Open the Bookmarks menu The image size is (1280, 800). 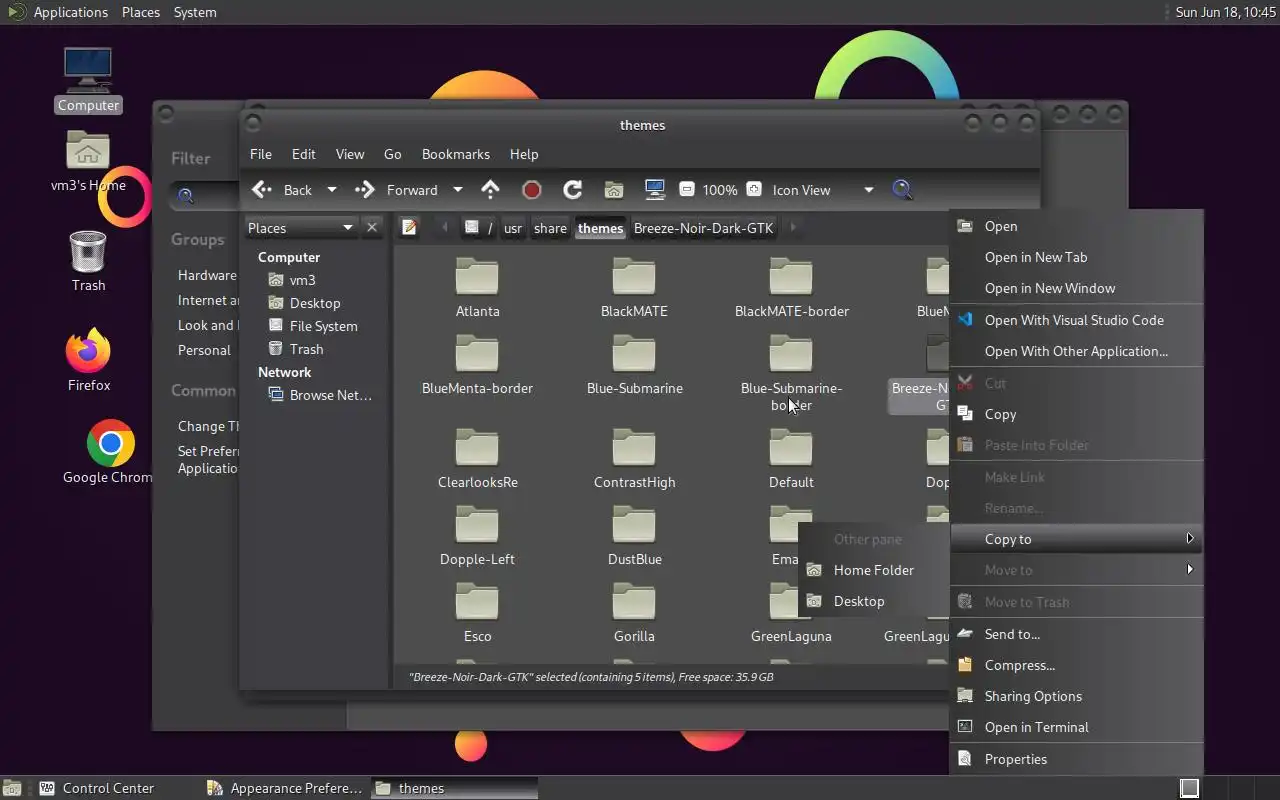click(x=455, y=154)
